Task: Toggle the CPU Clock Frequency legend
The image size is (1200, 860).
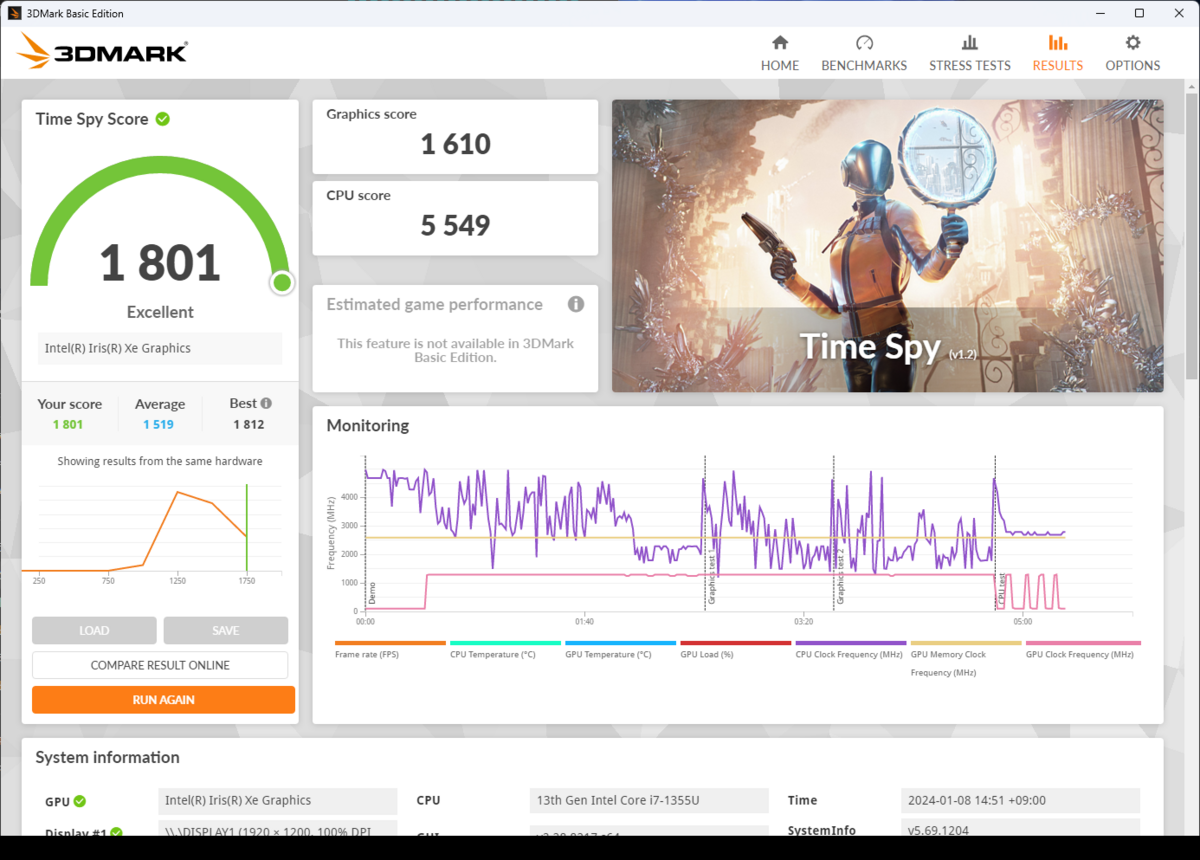Action: [850, 650]
